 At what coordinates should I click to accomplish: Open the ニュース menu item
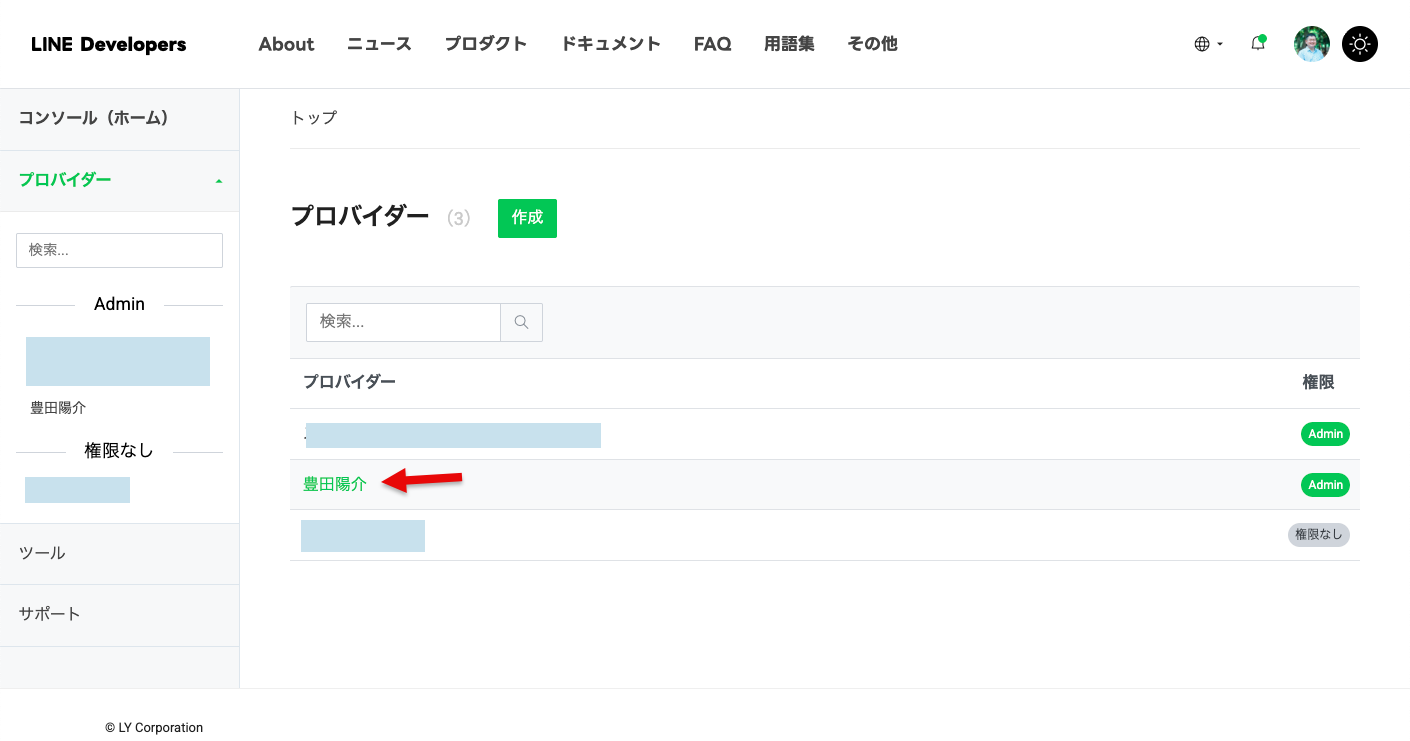click(x=379, y=44)
